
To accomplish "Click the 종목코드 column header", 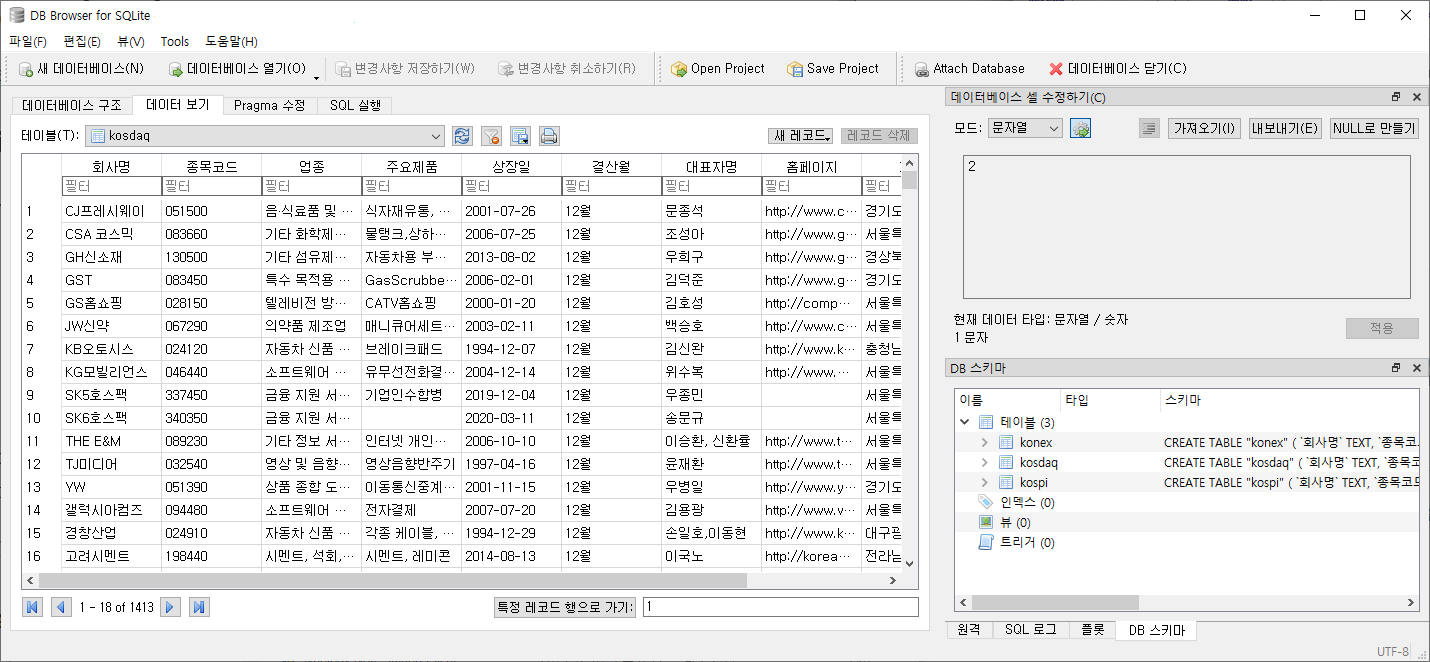I will 211,166.
